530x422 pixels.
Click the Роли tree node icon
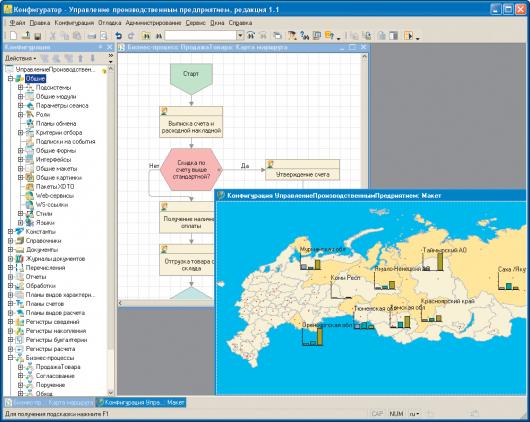pos(30,115)
